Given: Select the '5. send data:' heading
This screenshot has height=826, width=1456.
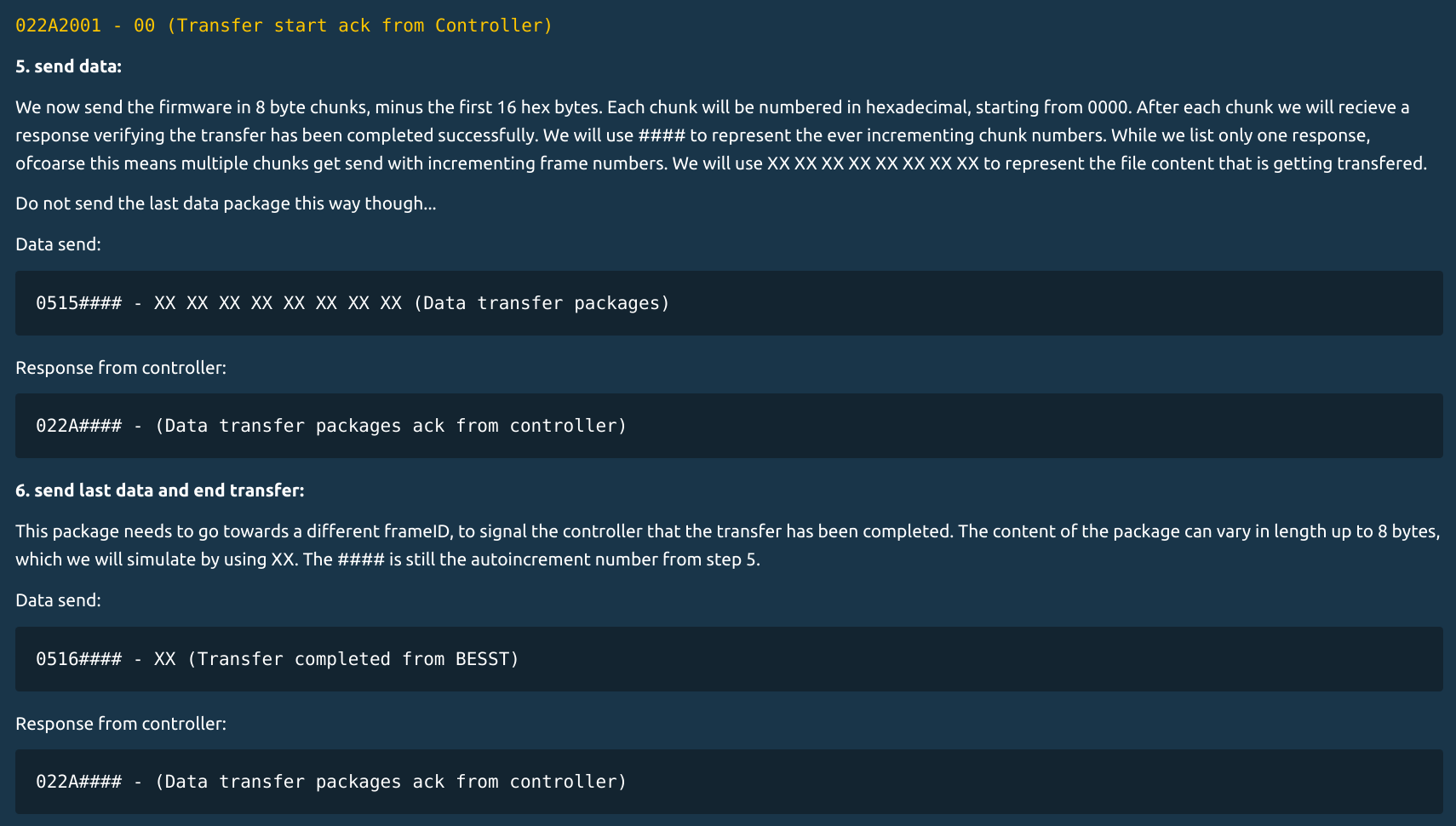Looking at the screenshot, I should (68, 66).
